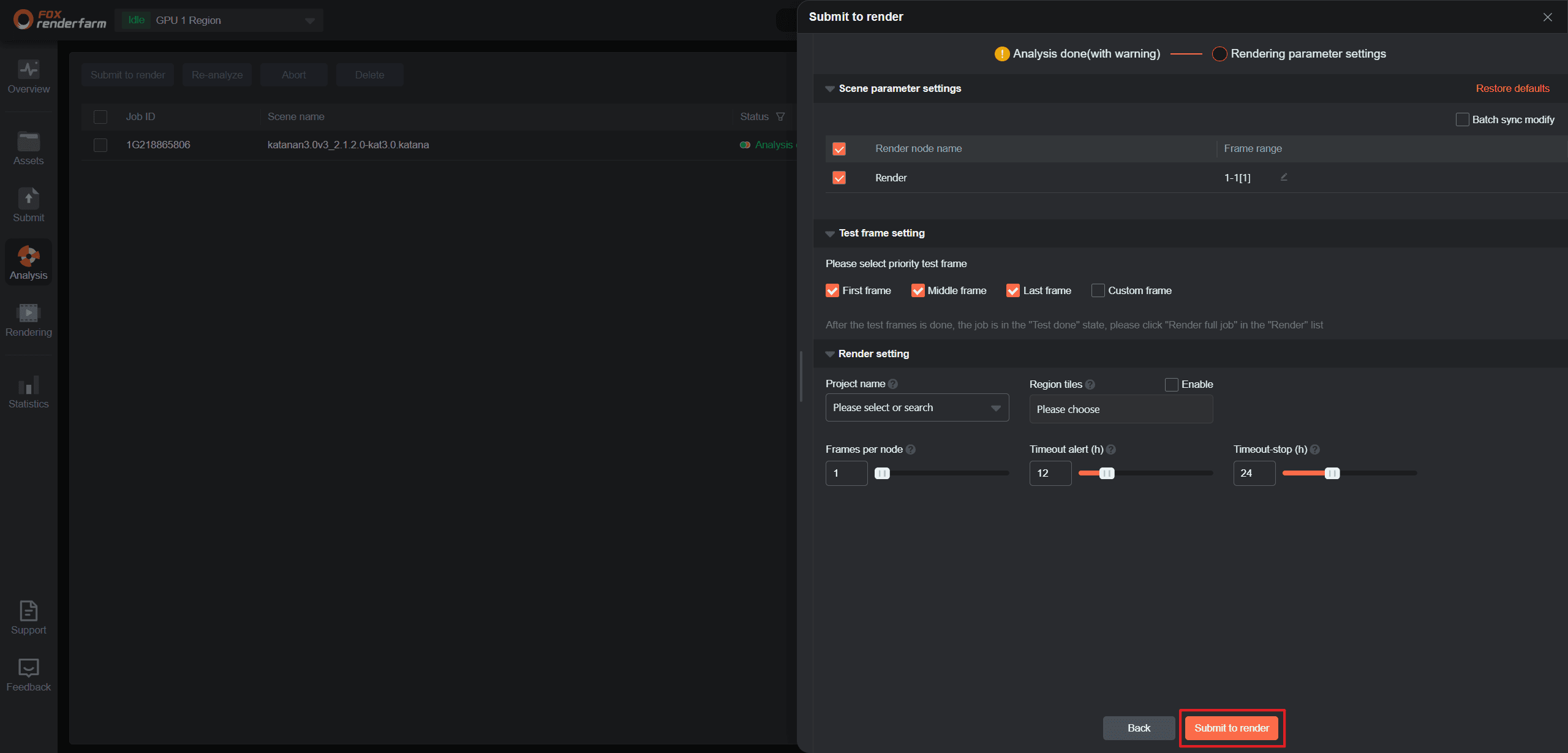Viewport: 1568px width, 753px height.
Task: Click the Restore defaults link
Action: pos(1512,88)
